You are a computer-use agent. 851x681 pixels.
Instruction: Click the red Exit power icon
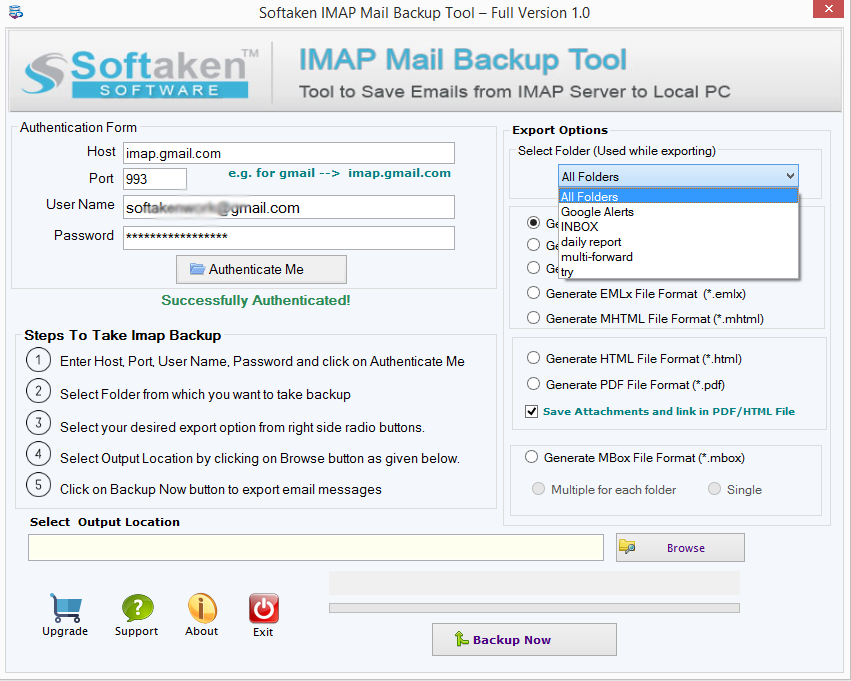pos(264,608)
